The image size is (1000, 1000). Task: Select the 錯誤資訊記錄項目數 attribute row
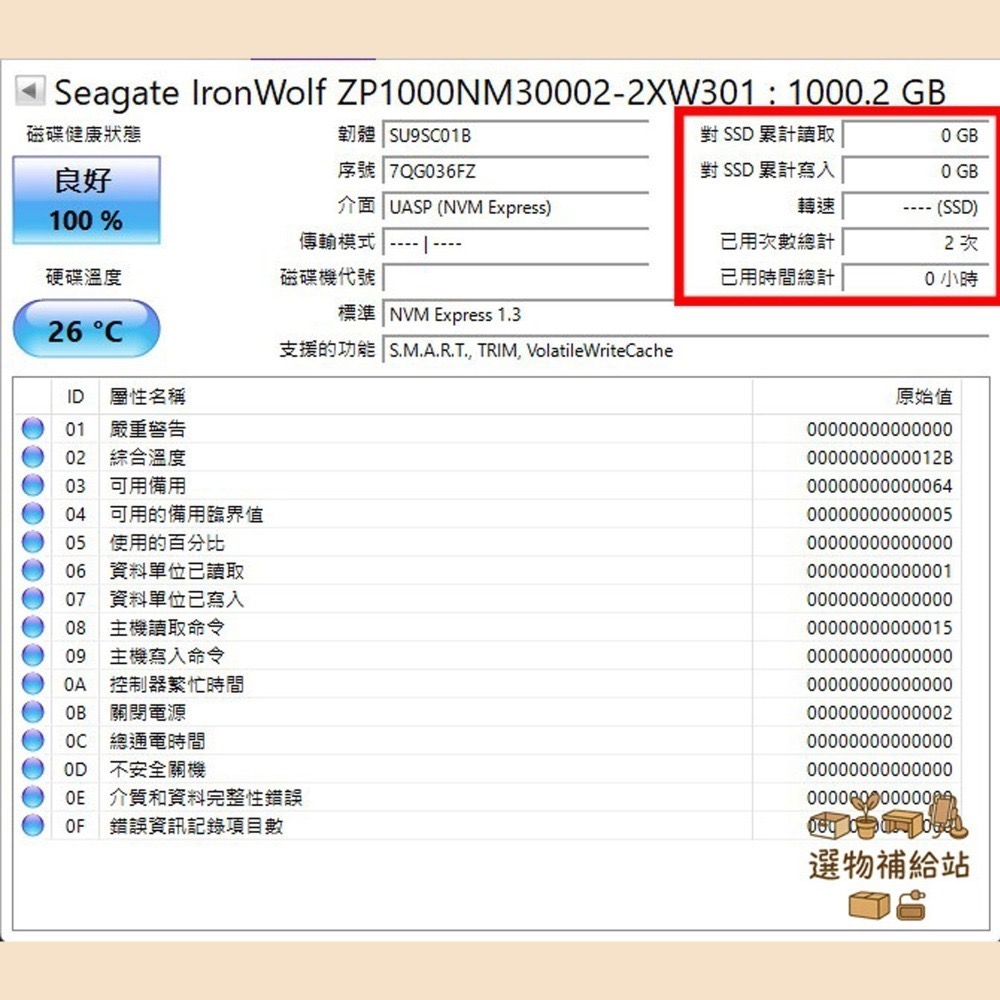coord(488,826)
